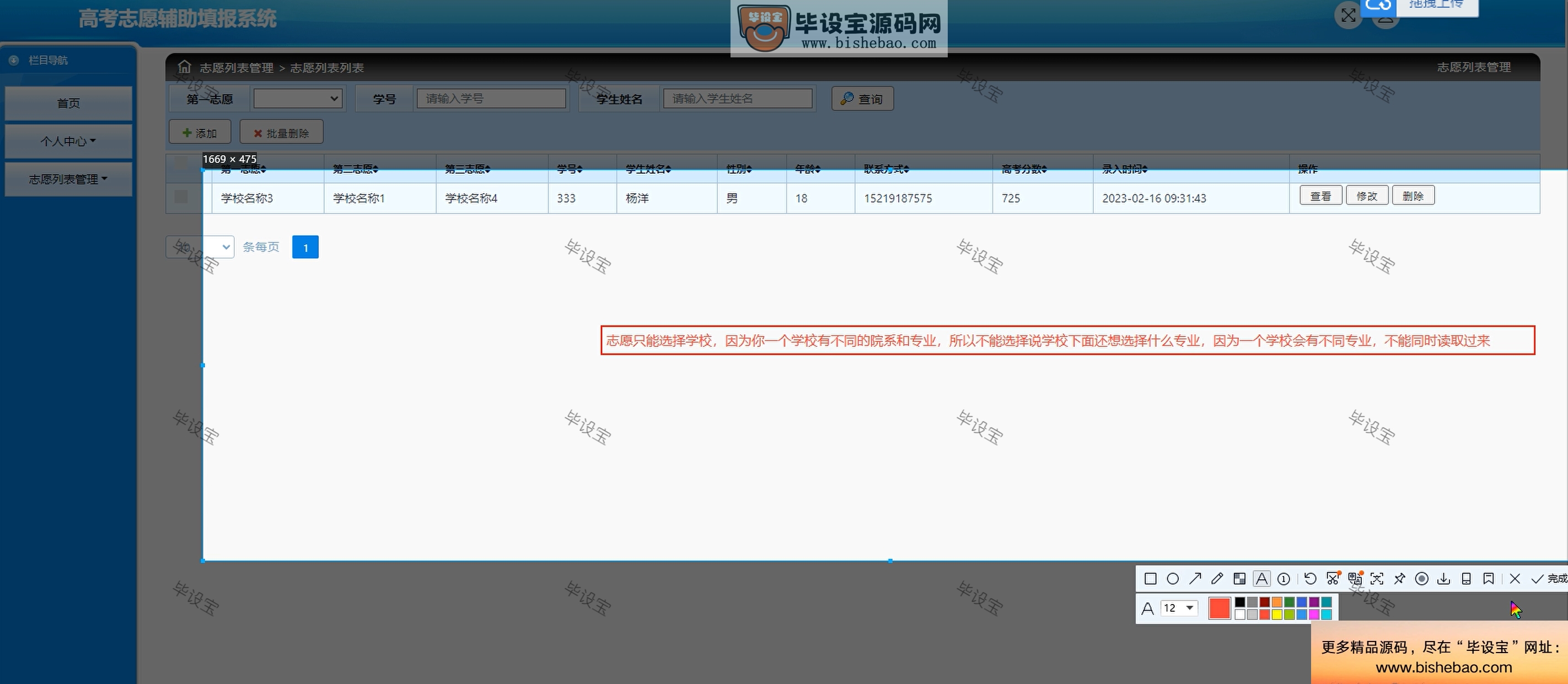Screen dimensions: 1568x684
Task: Click the 添加 add button
Action: coord(200,132)
